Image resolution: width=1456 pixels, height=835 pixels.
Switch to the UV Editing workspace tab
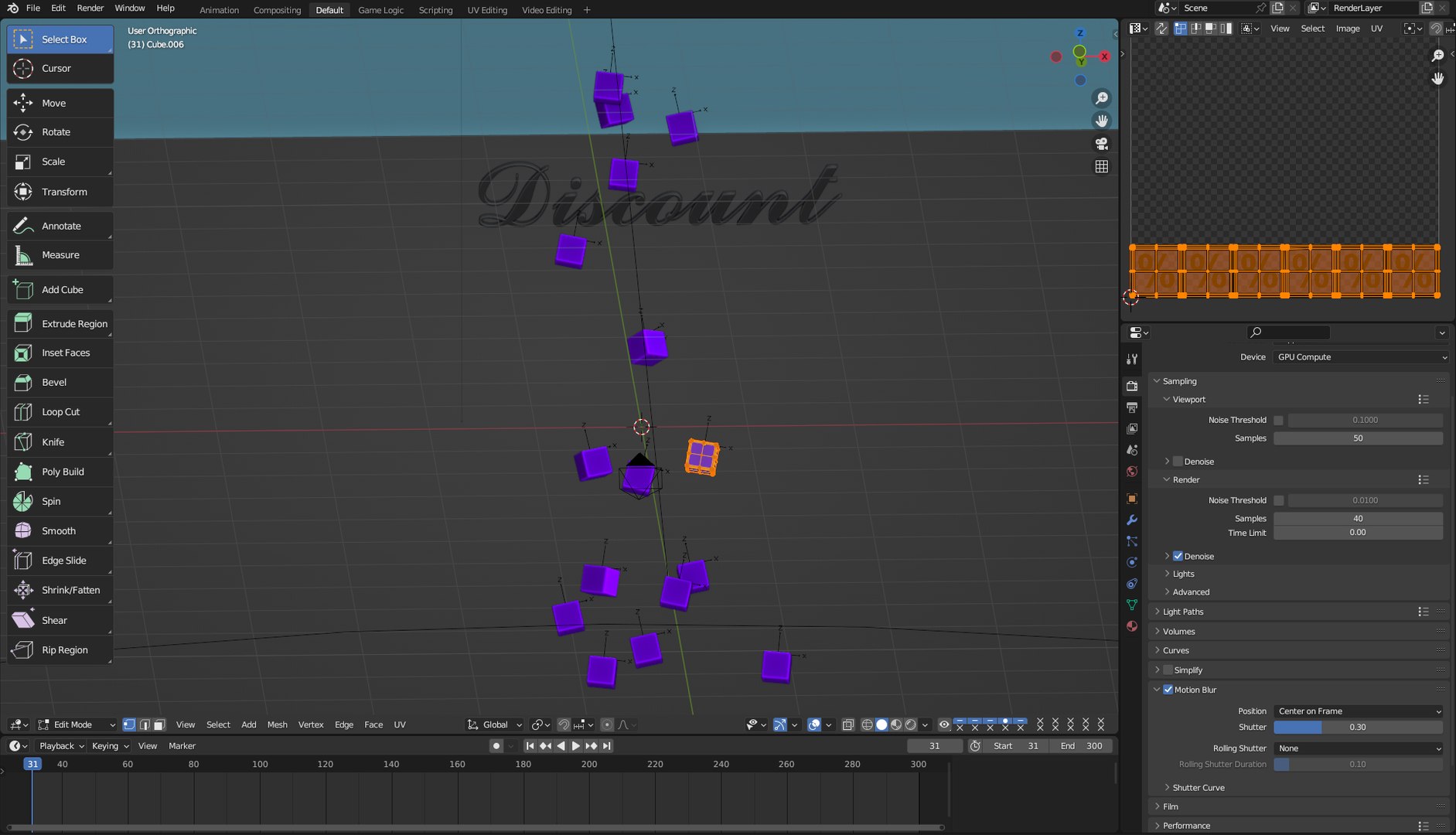487,10
